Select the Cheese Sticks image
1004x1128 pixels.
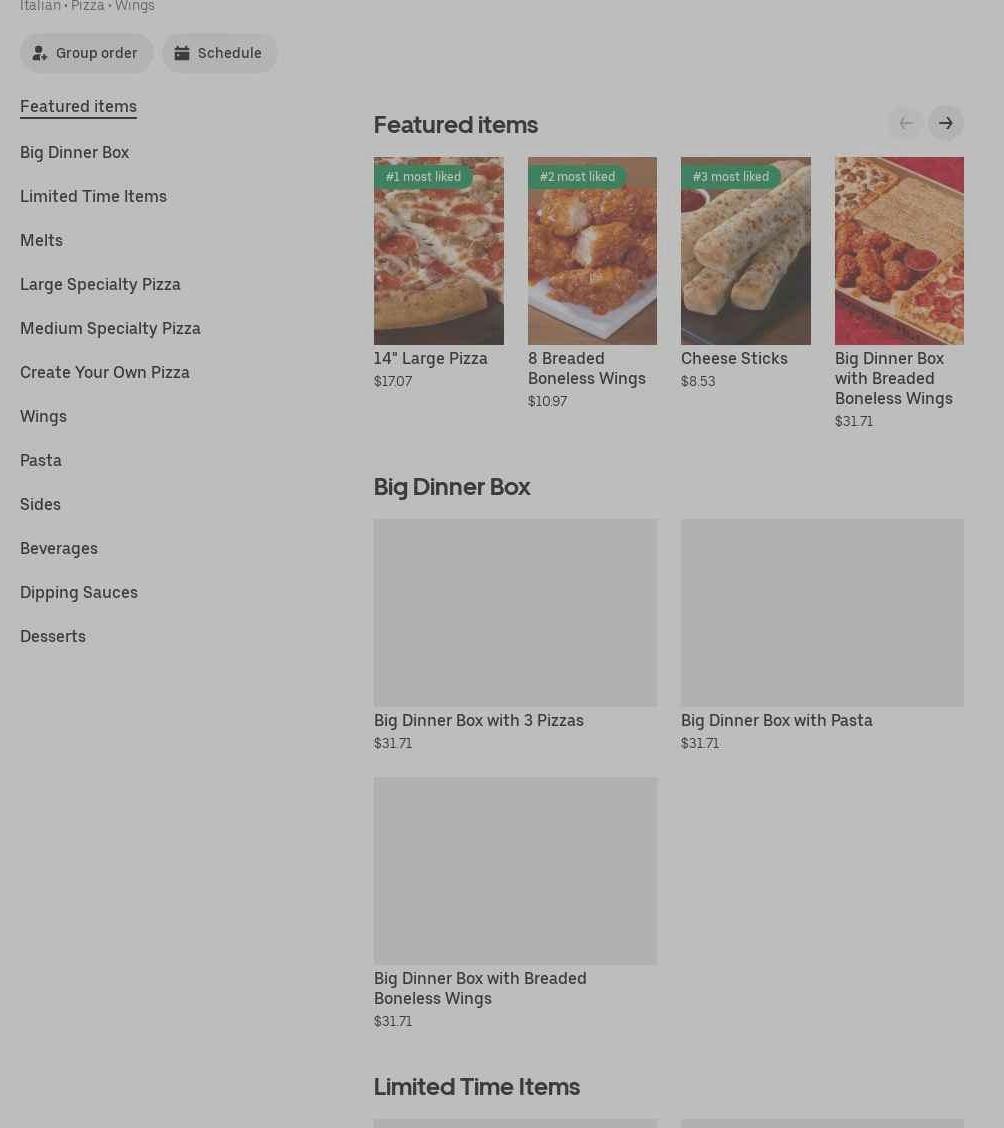[x=746, y=250]
